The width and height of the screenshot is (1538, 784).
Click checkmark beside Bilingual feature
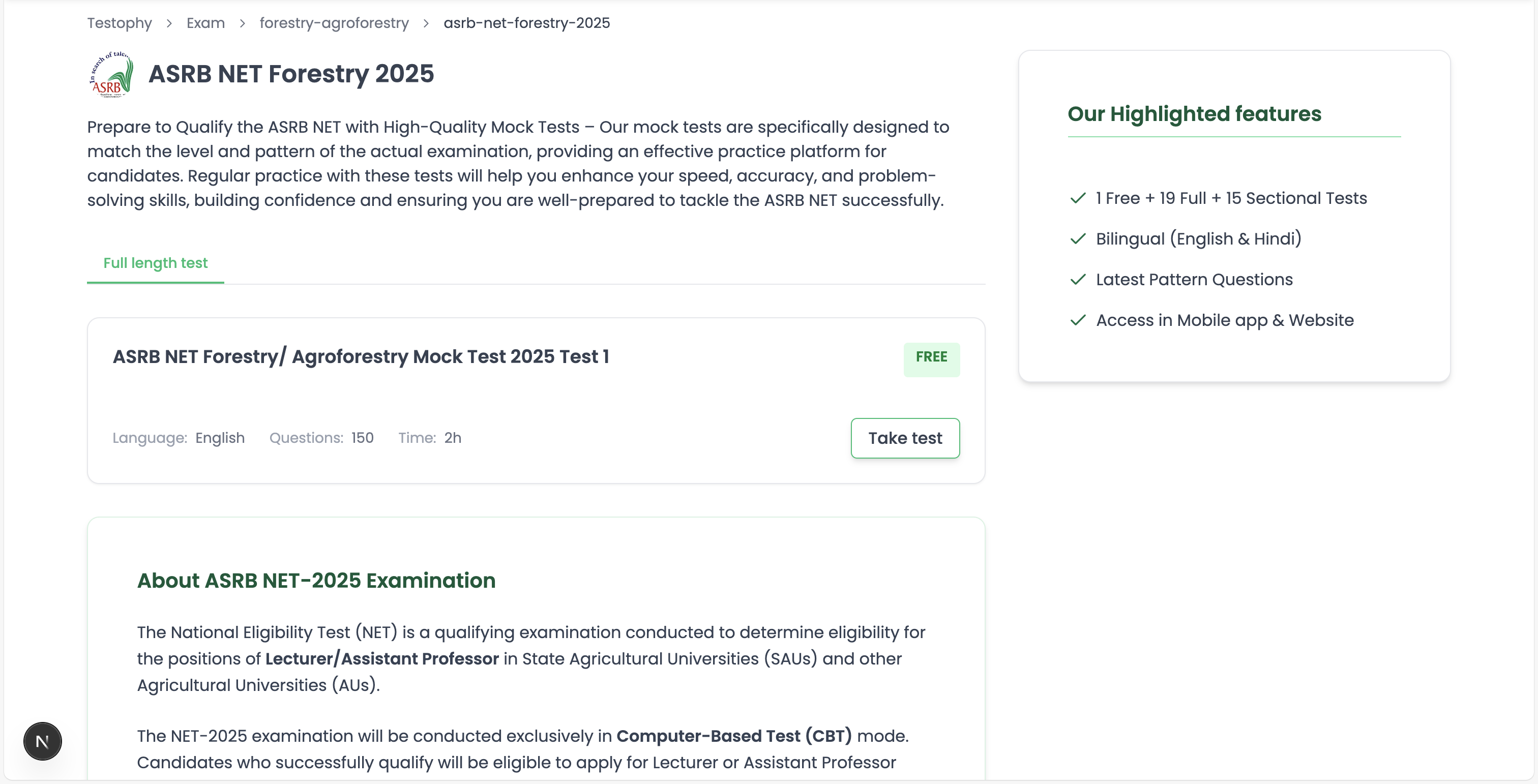(x=1078, y=238)
